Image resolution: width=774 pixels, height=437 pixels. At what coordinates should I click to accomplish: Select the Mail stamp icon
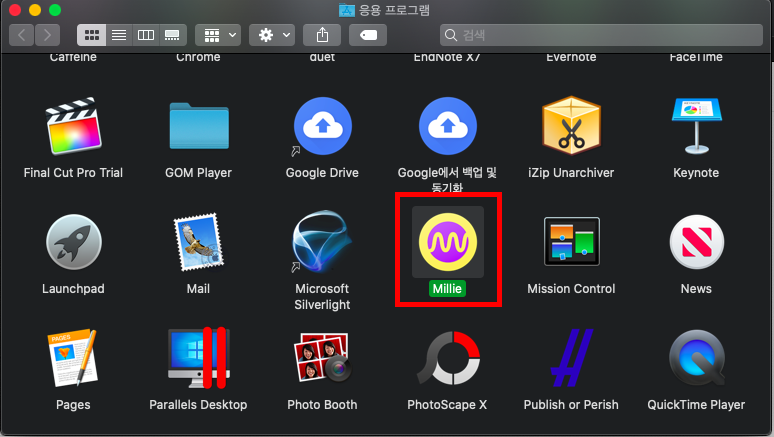tap(198, 242)
